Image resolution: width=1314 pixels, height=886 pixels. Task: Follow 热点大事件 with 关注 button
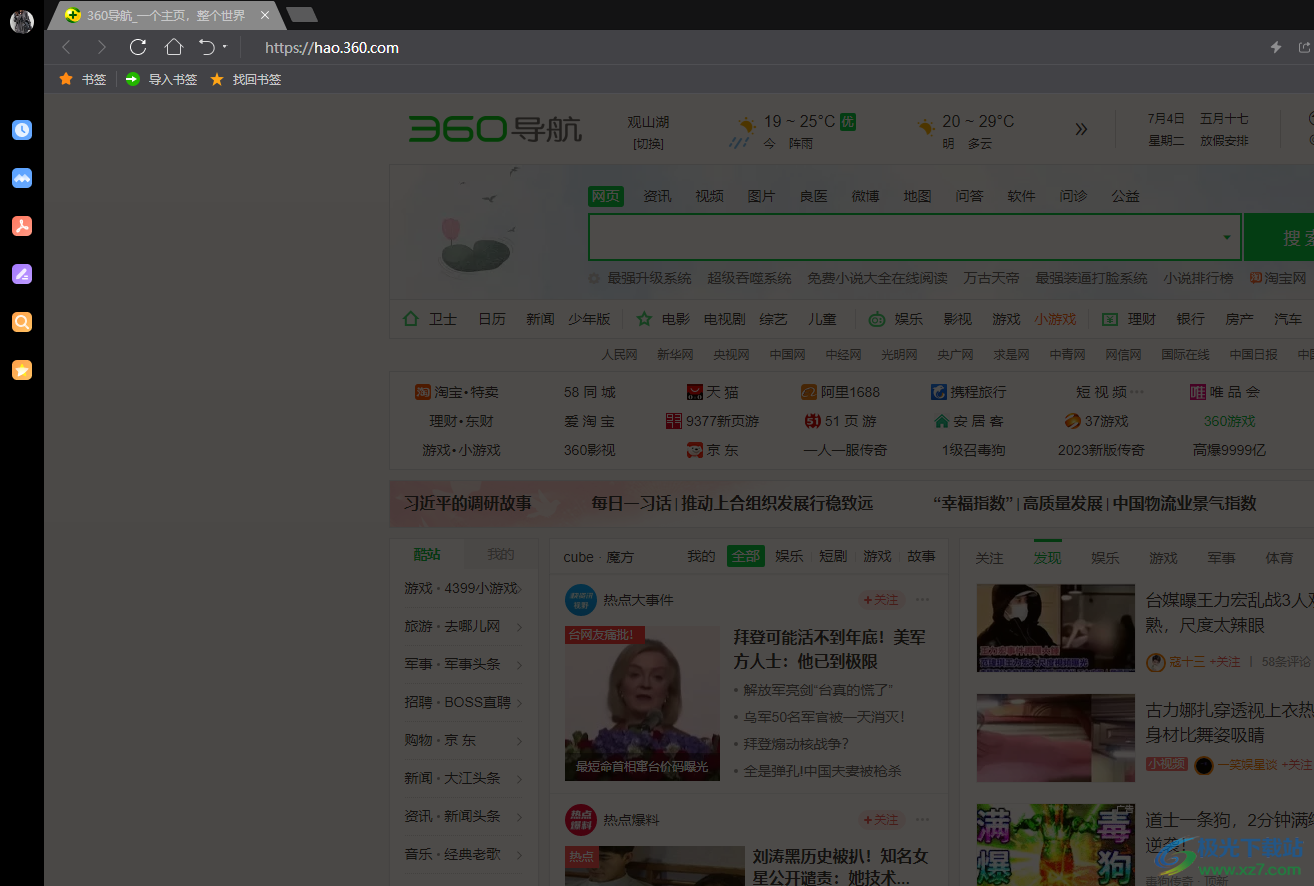[x=881, y=600]
